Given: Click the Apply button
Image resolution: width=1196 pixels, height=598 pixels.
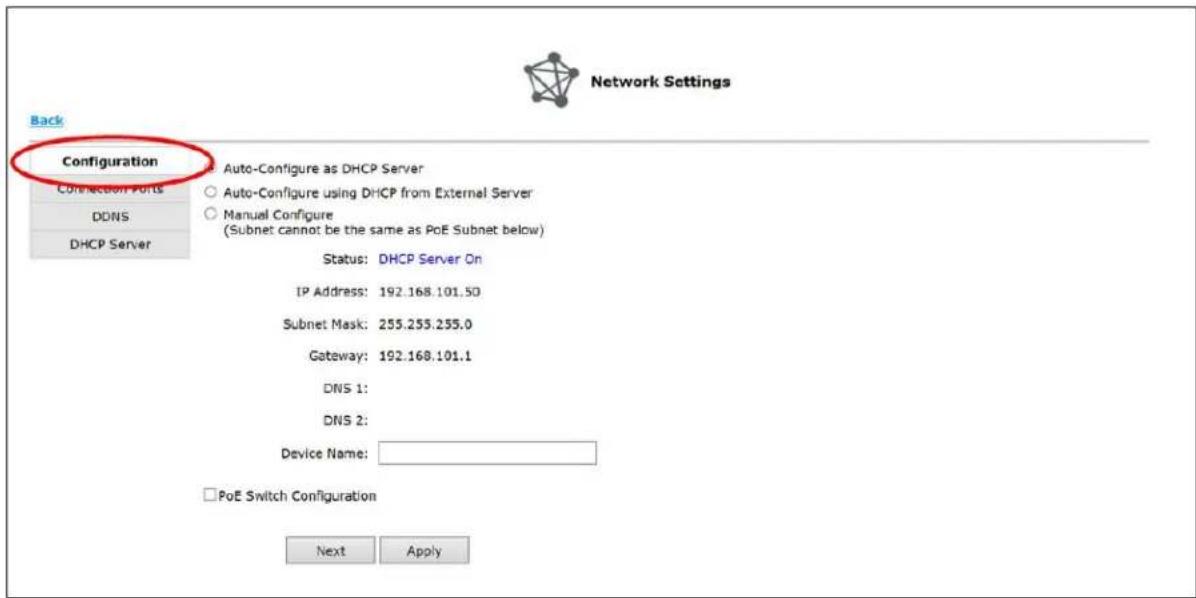Looking at the screenshot, I should click(424, 551).
